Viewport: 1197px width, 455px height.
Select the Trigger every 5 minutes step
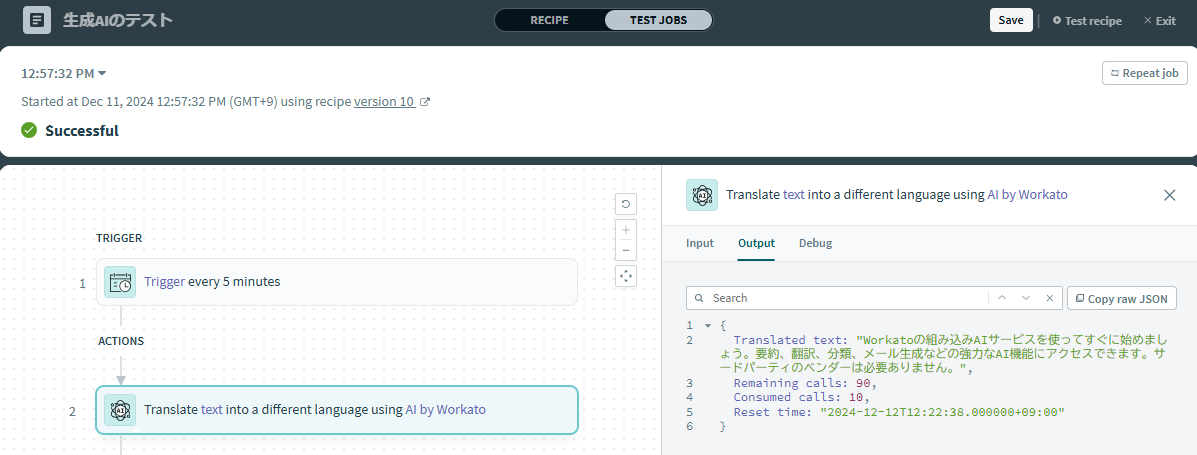[337, 282]
